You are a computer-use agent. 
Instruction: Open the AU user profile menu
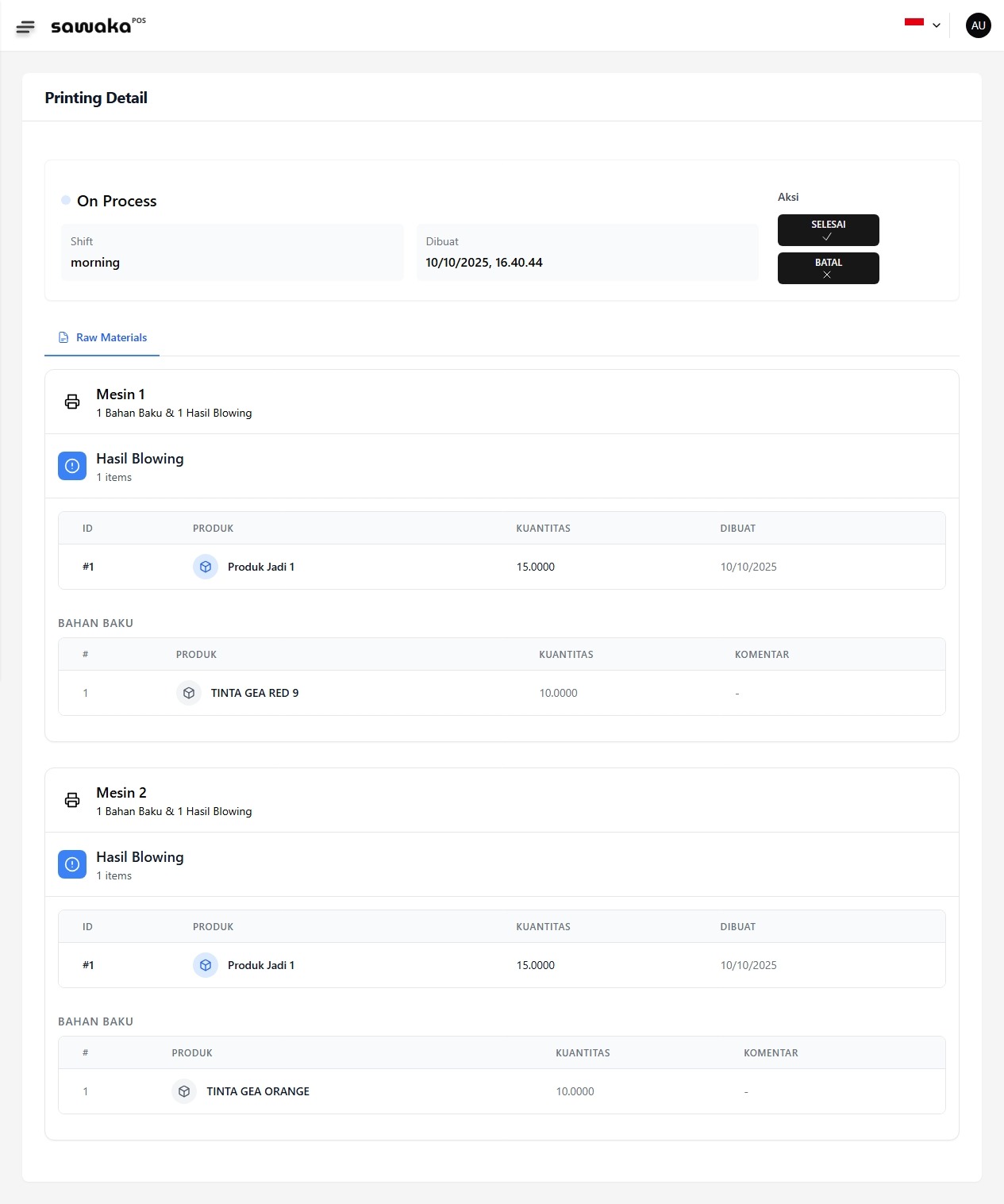click(x=978, y=25)
